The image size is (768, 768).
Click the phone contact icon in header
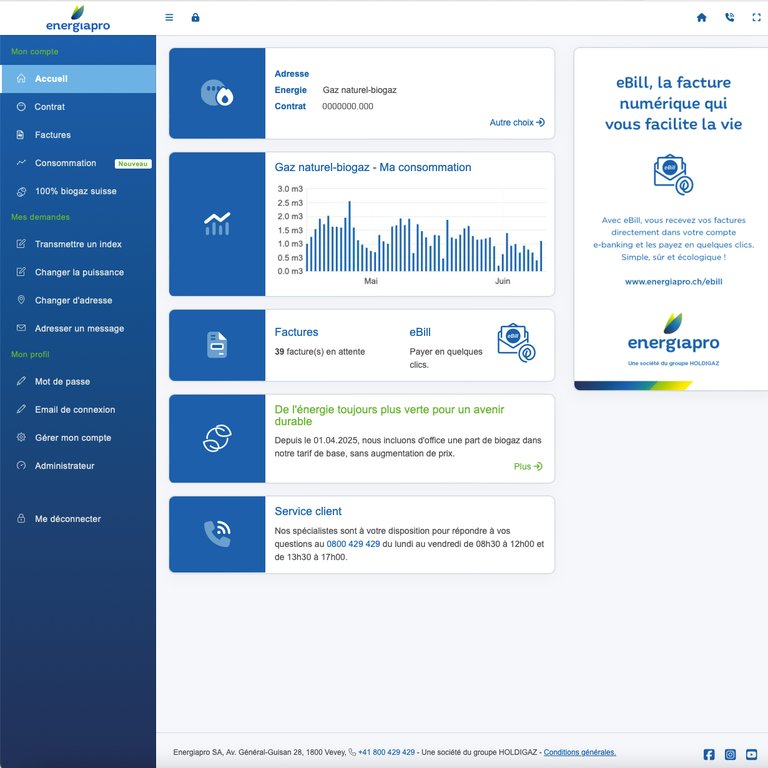point(729,18)
